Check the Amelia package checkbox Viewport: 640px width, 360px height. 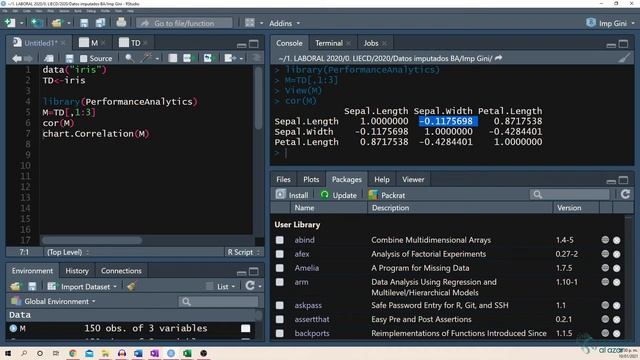pyautogui.click(x=280, y=268)
